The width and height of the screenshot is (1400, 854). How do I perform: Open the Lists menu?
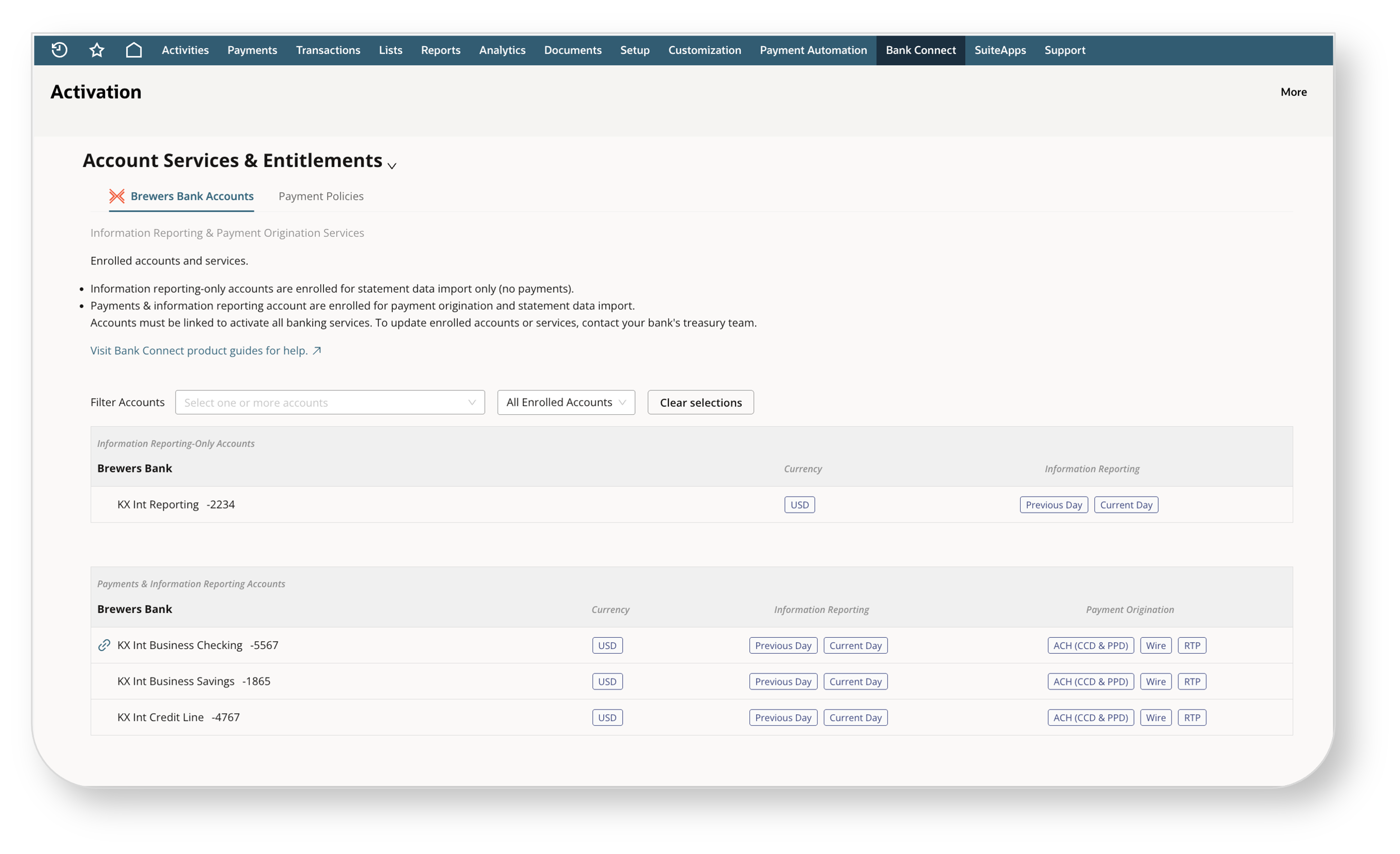tap(391, 50)
